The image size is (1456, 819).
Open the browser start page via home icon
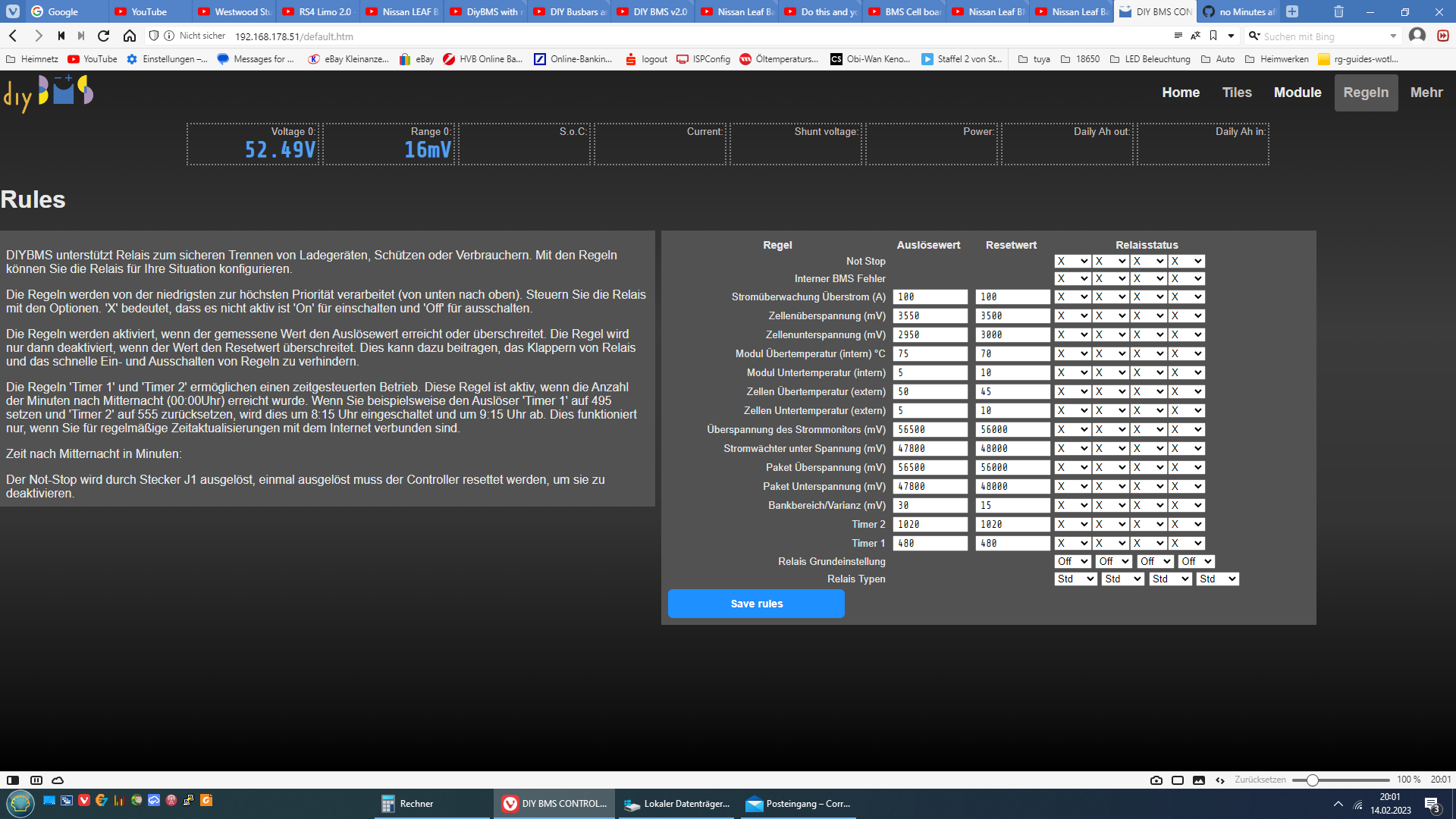130,35
